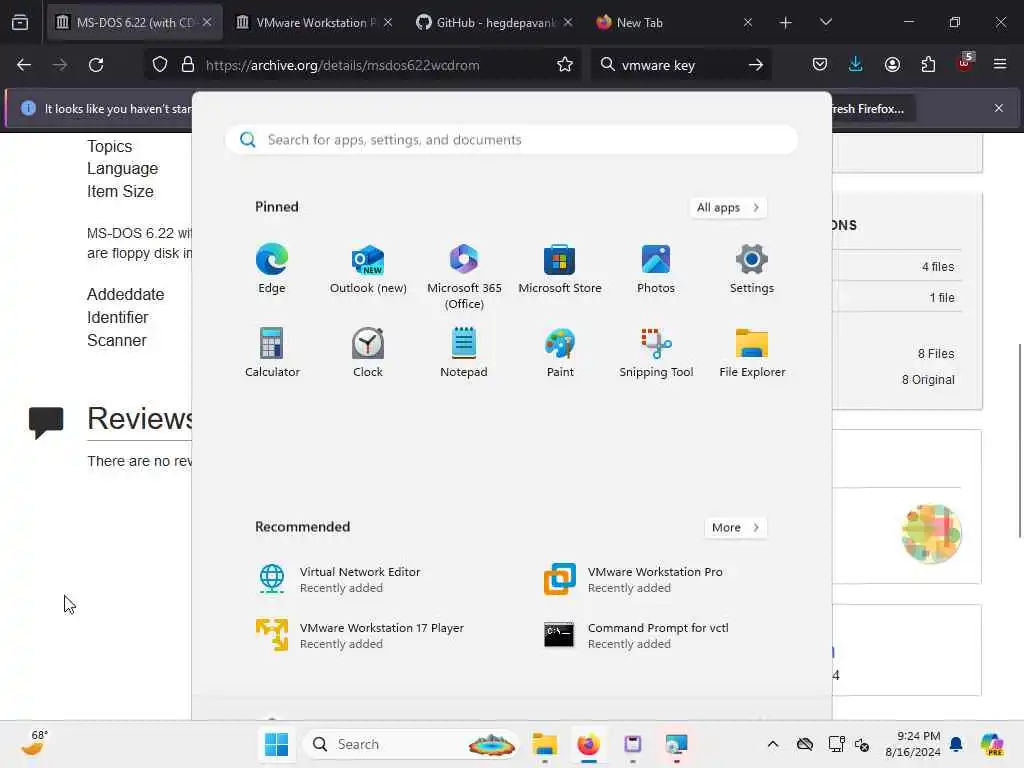1024x768 pixels.
Task: Open clock showing 9:24 PM
Action: 912,744
